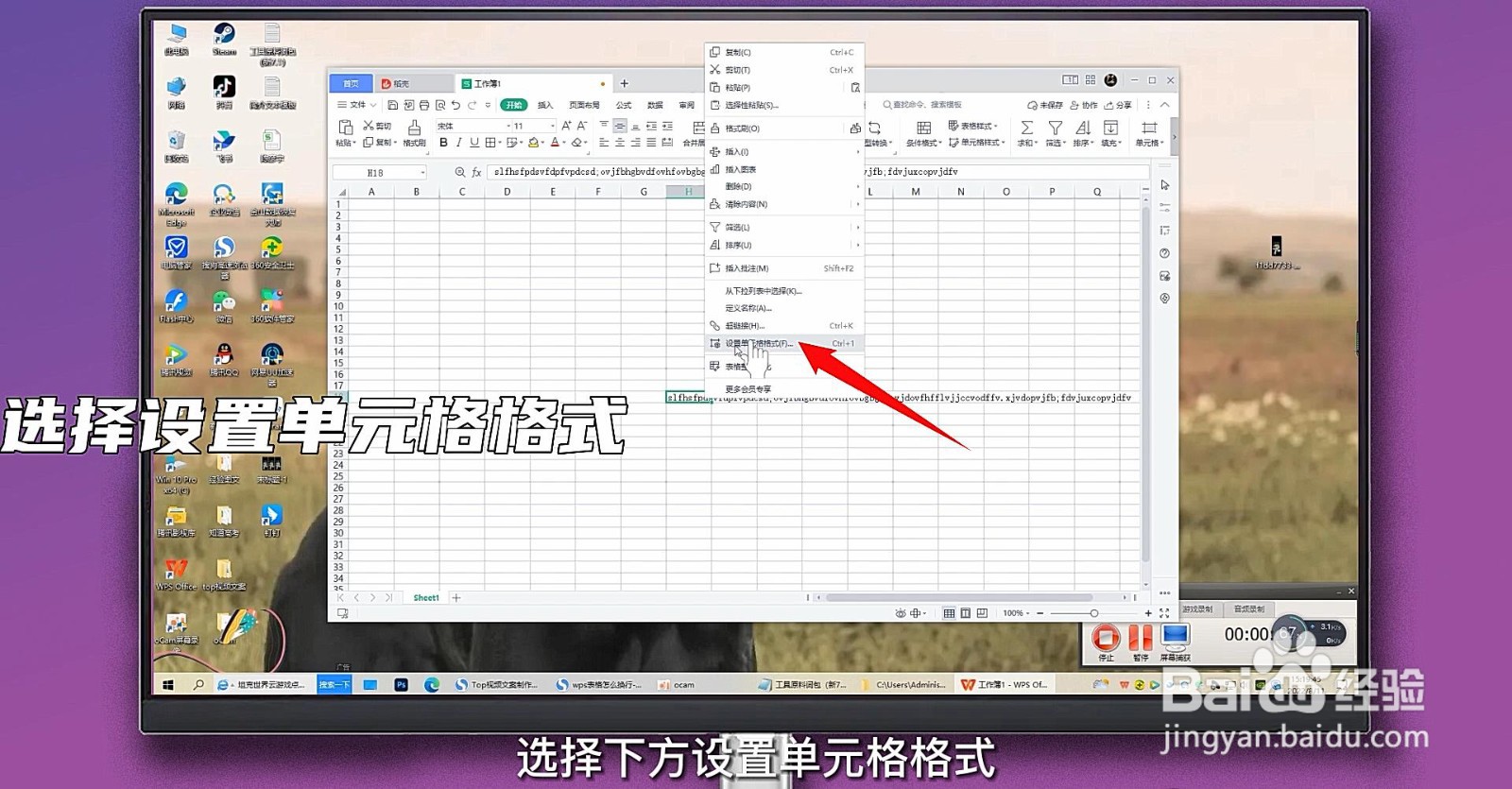The height and width of the screenshot is (789, 1512).
Task: Click the yellow fill color button
Action: pos(533,143)
